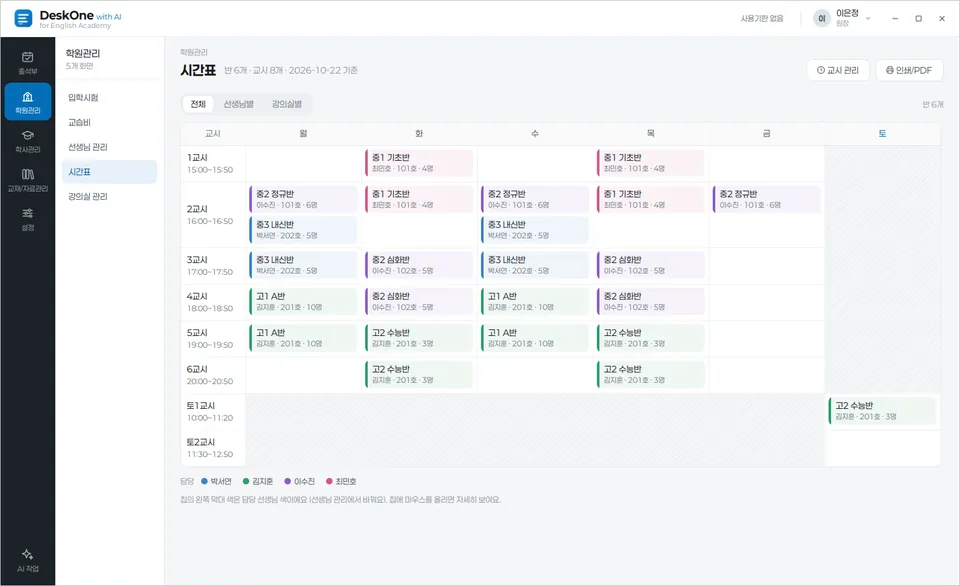Open Friday's 중2 정규반 class card

(767, 199)
